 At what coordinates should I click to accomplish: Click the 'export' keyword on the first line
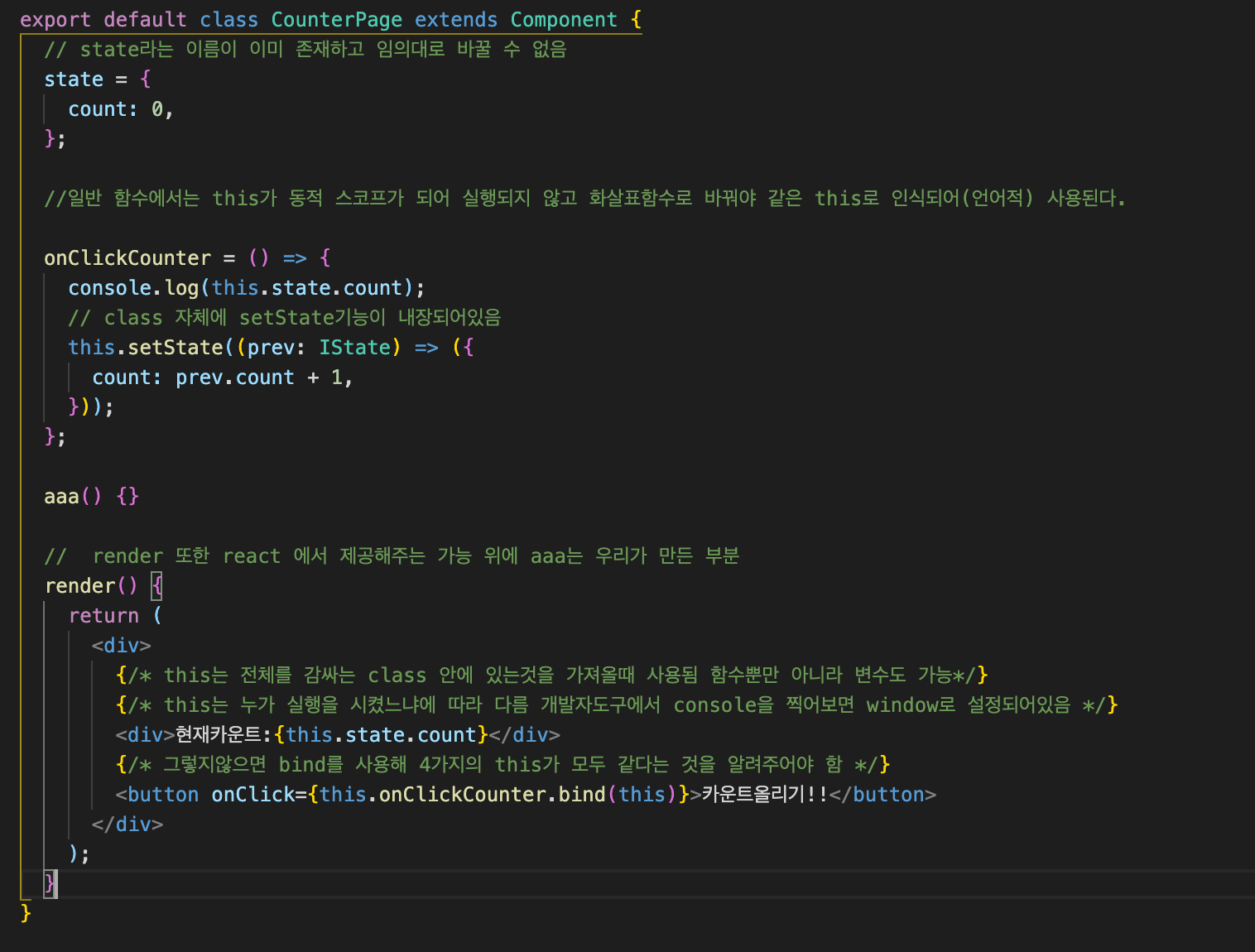[x=55, y=20]
